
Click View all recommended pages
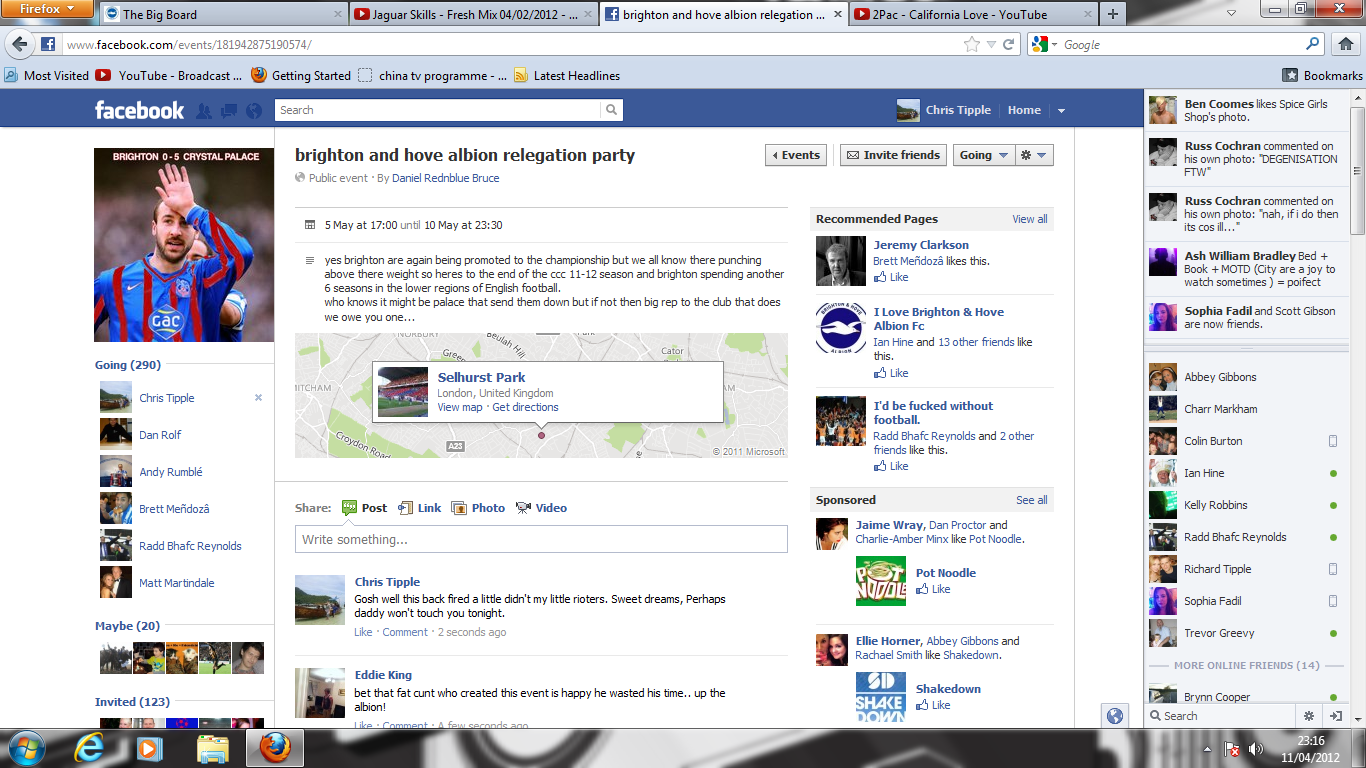point(1030,219)
